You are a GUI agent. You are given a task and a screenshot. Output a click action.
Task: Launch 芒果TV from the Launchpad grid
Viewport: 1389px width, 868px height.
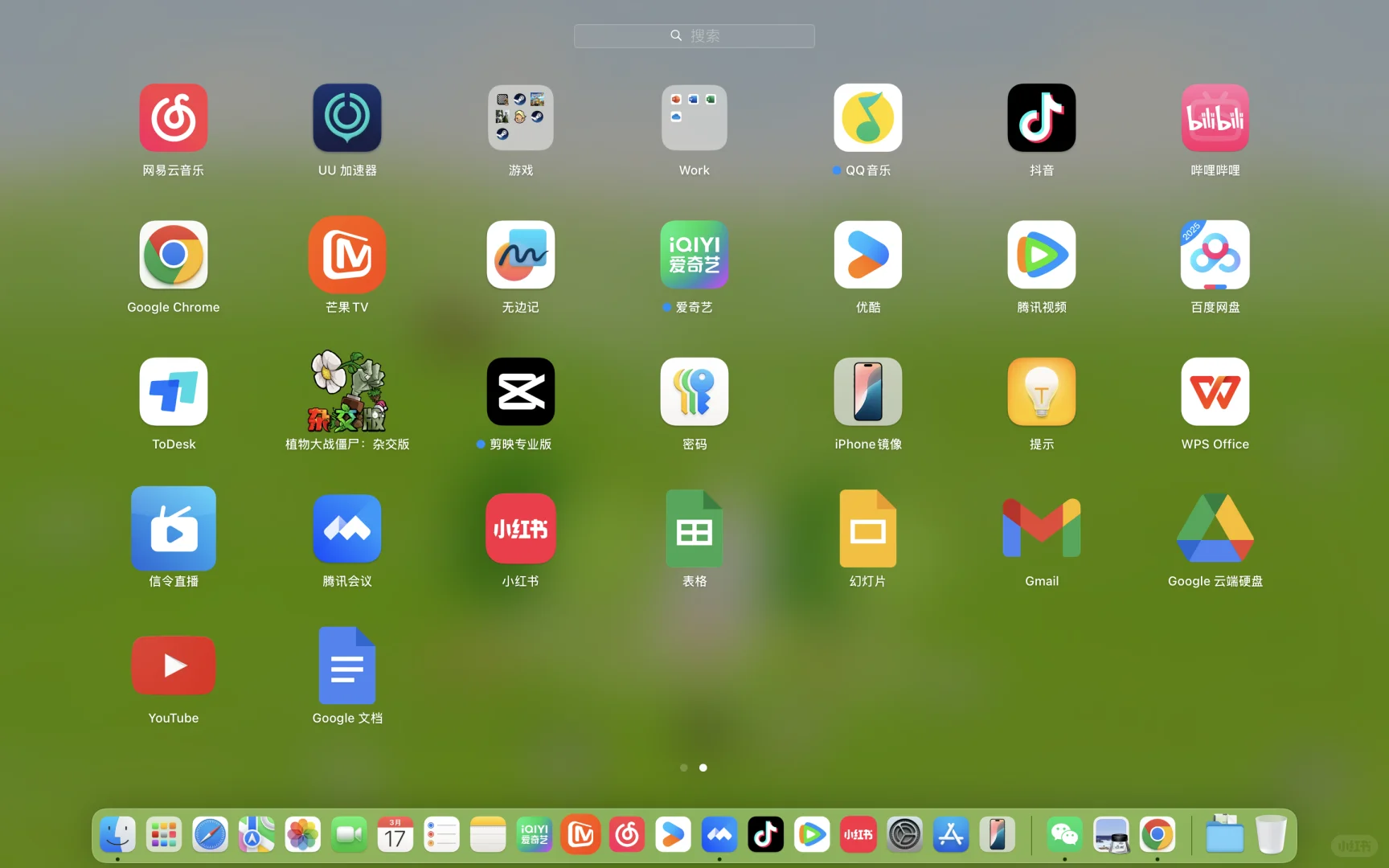point(347,255)
